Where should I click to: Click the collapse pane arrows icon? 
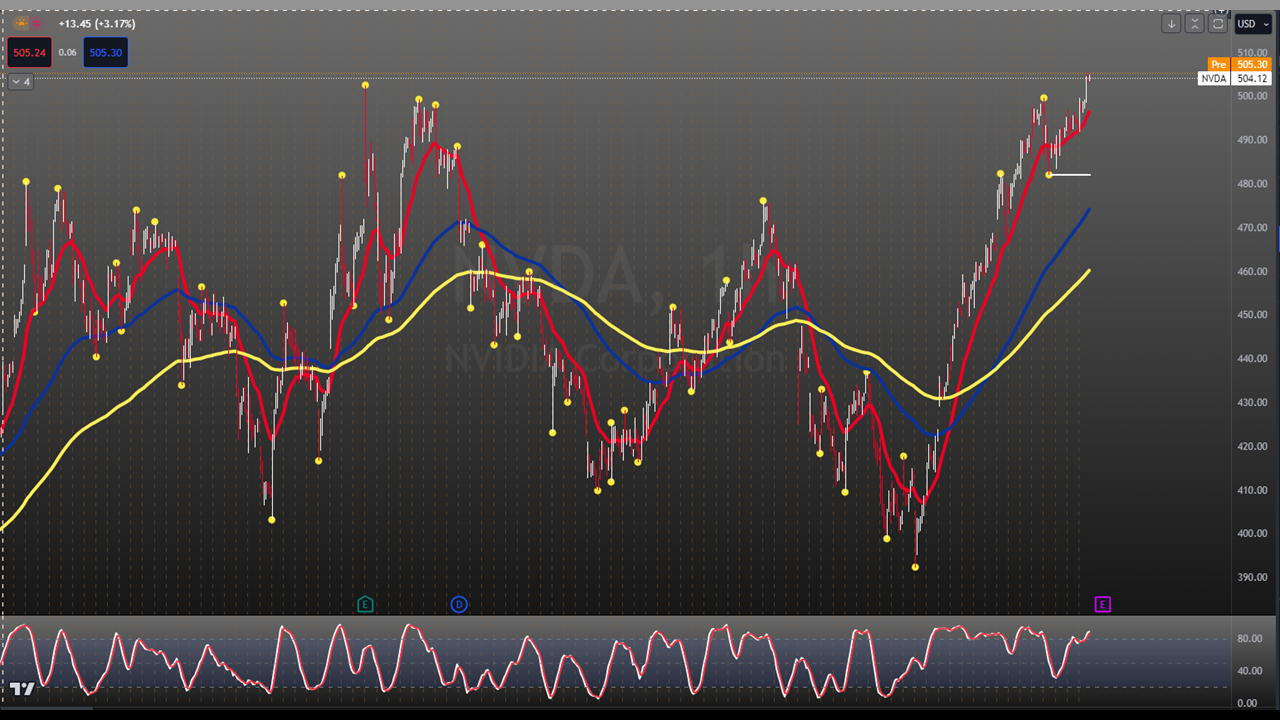1195,23
